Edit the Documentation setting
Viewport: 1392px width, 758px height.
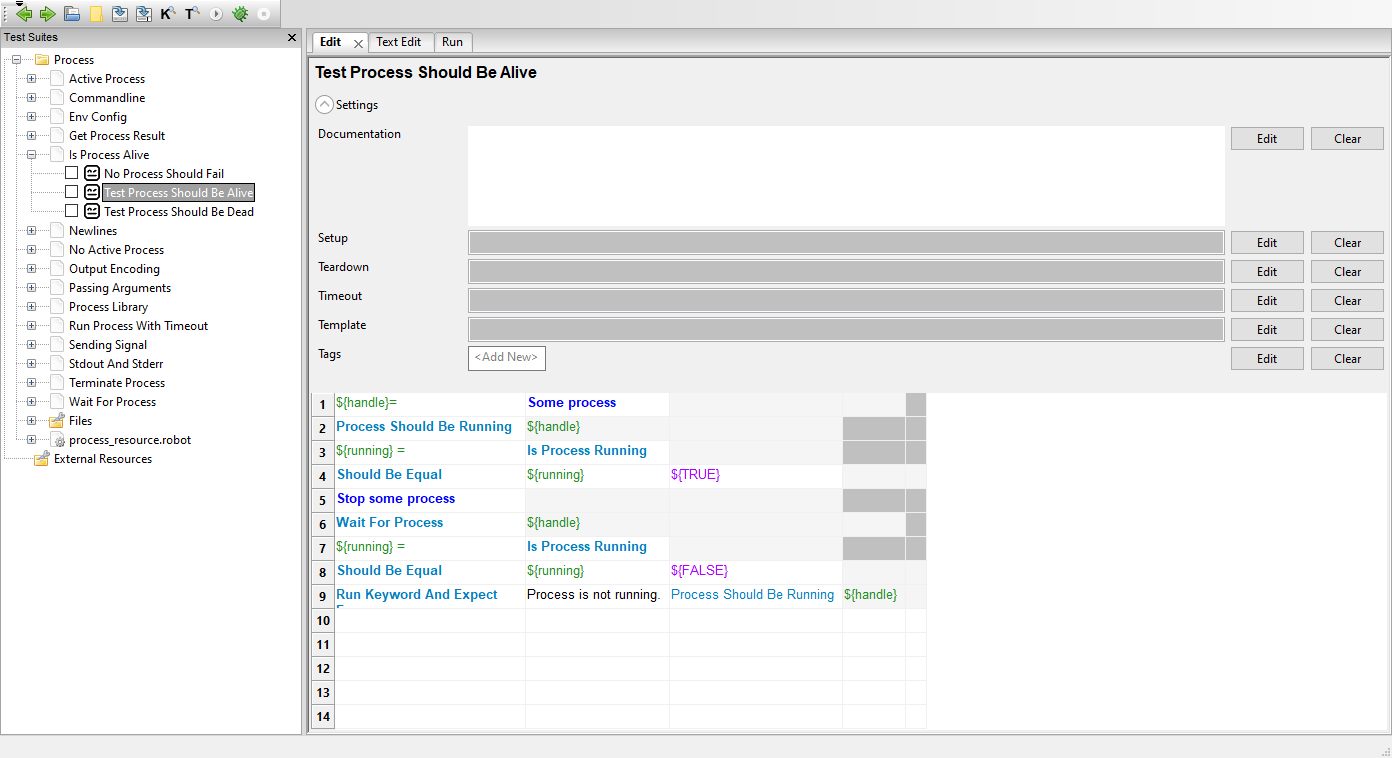point(1267,139)
